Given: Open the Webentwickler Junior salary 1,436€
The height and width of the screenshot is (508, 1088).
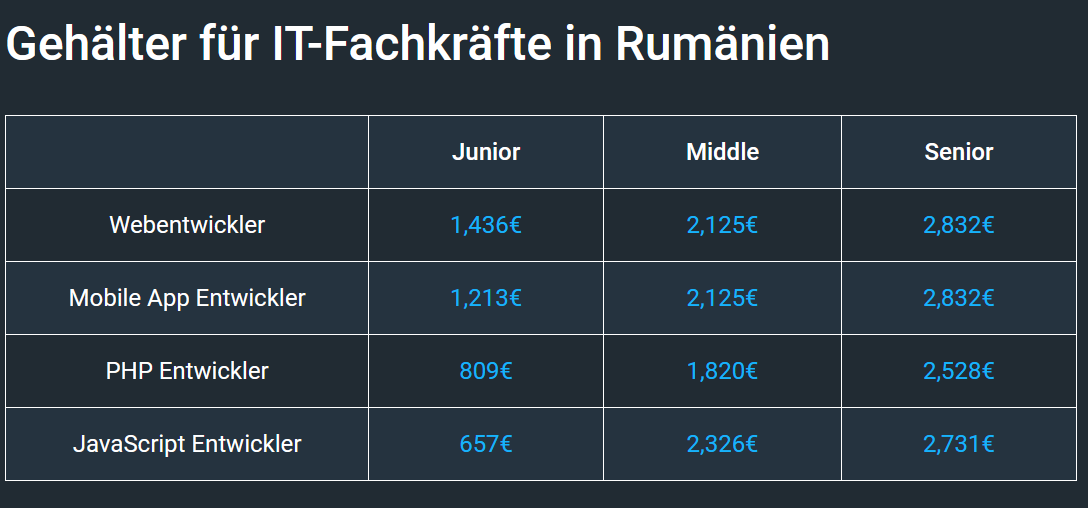Looking at the screenshot, I should point(486,225).
